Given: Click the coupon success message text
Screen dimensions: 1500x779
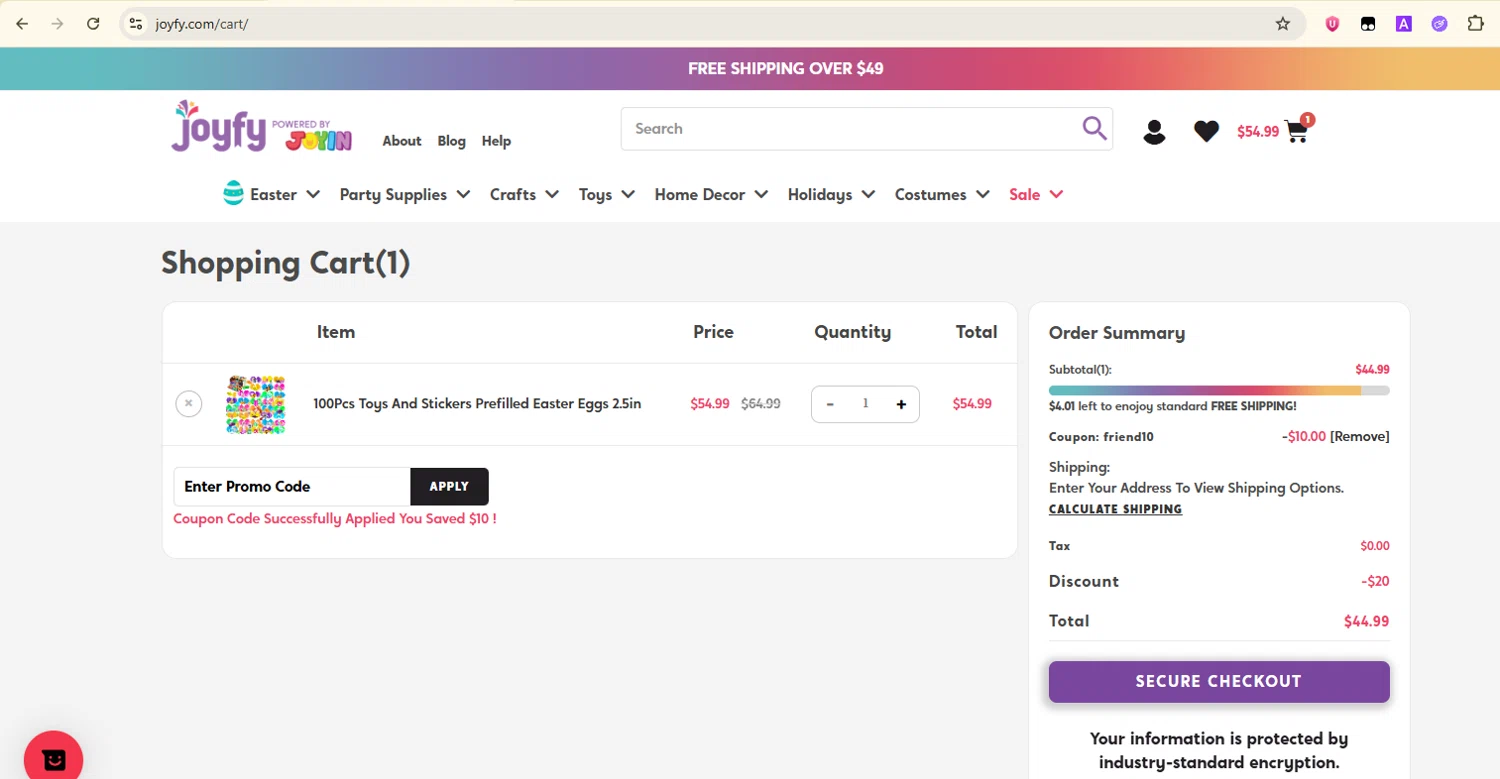Looking at the screenshot, I should (x=335, y=519).
